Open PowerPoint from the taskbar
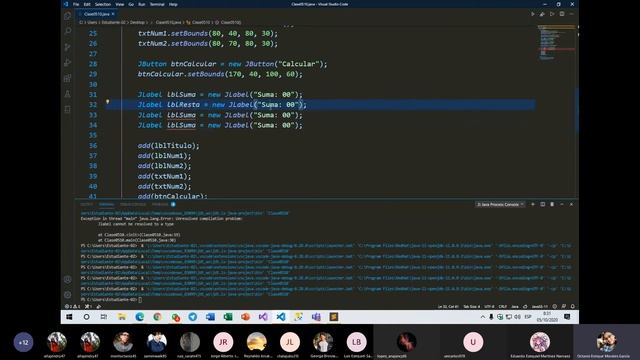Screen dimensions: 640x360 pyautogui.click(x=245, y=317)
